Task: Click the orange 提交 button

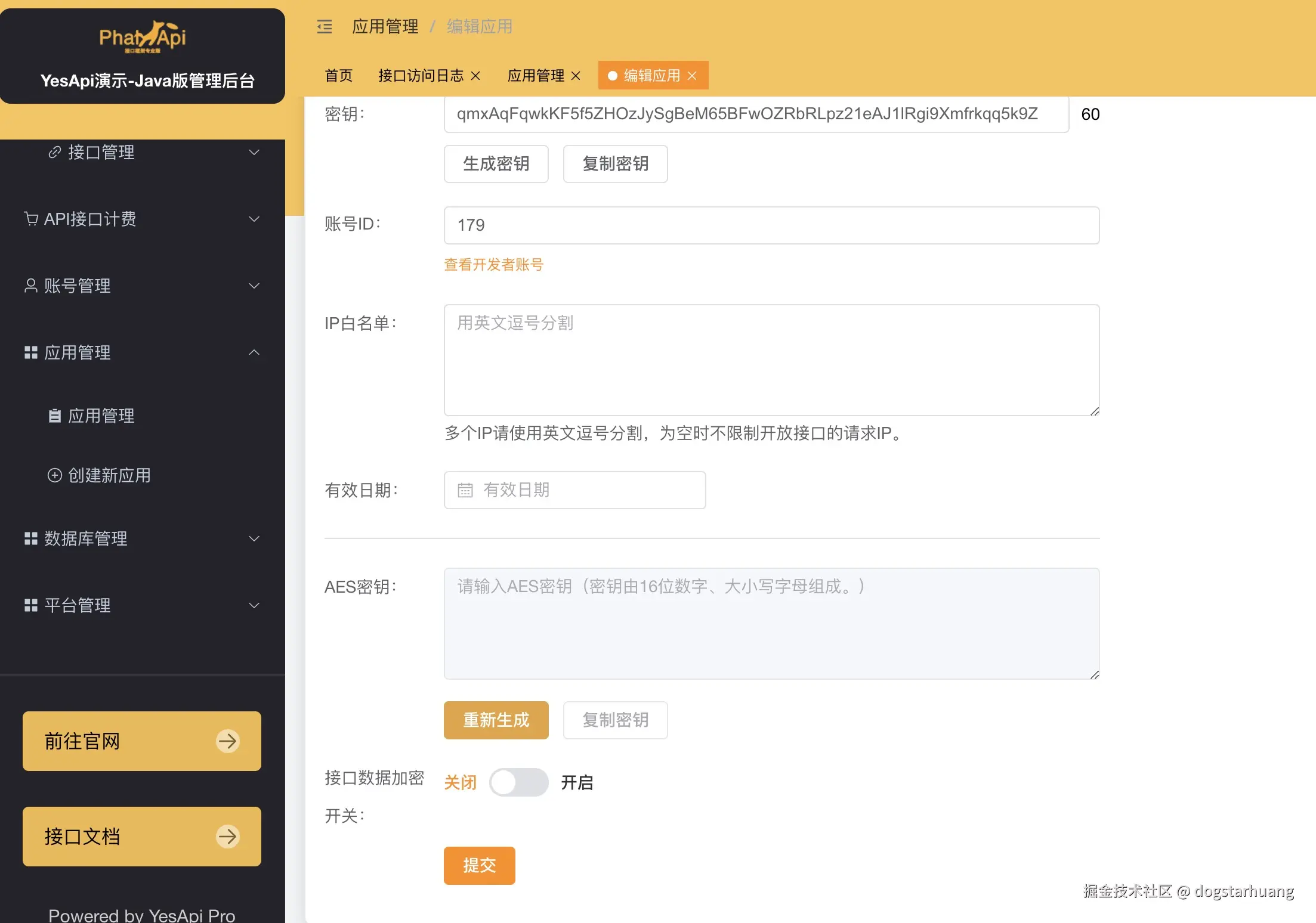Action: point(479,865)
